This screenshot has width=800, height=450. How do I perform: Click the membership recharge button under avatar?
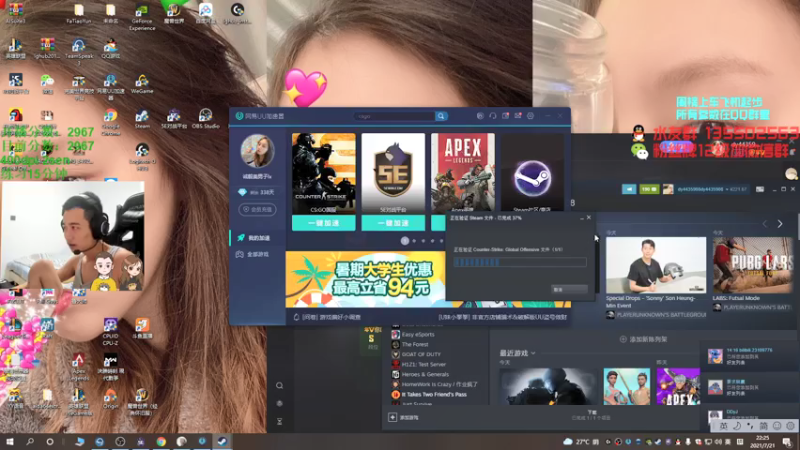(257, 209)
